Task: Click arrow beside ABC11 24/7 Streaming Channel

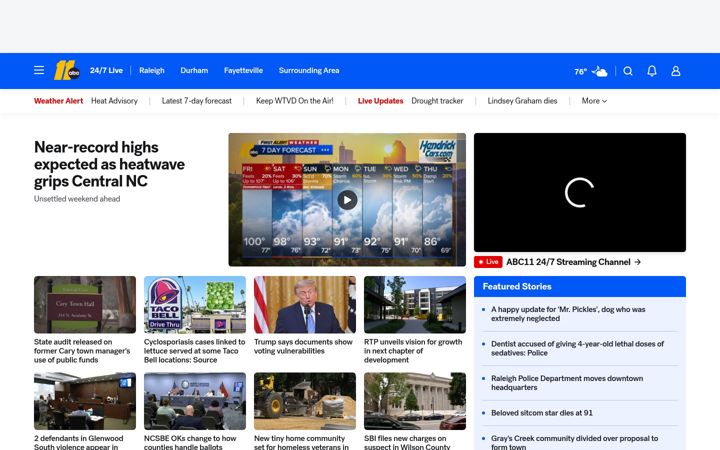Action: 637,262
